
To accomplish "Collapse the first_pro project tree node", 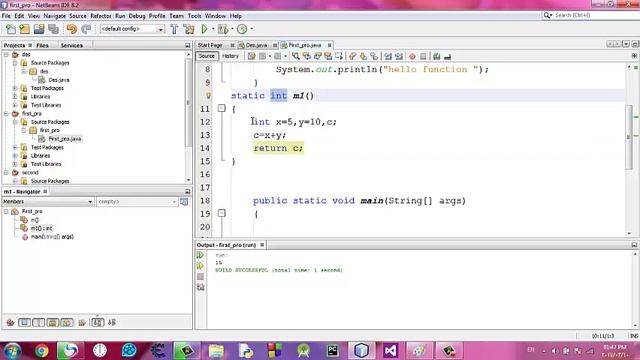I will [6, 113].
